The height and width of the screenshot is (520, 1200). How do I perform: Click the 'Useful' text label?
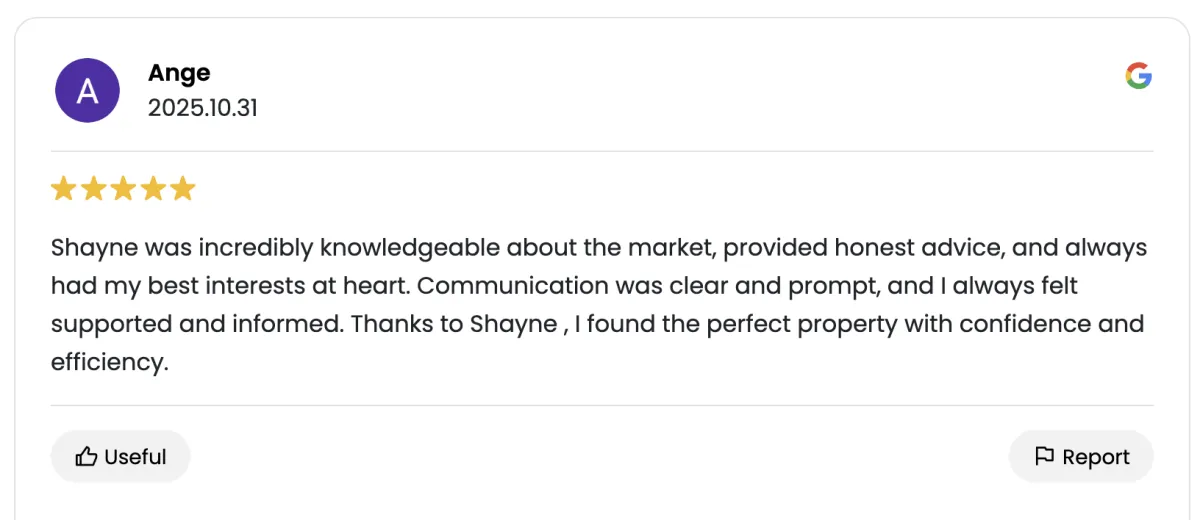(135, 457)
